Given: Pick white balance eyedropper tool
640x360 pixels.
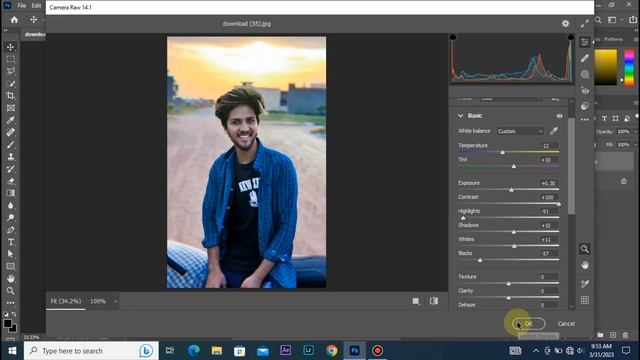Looking at the screenshot, I should point(554,131).
